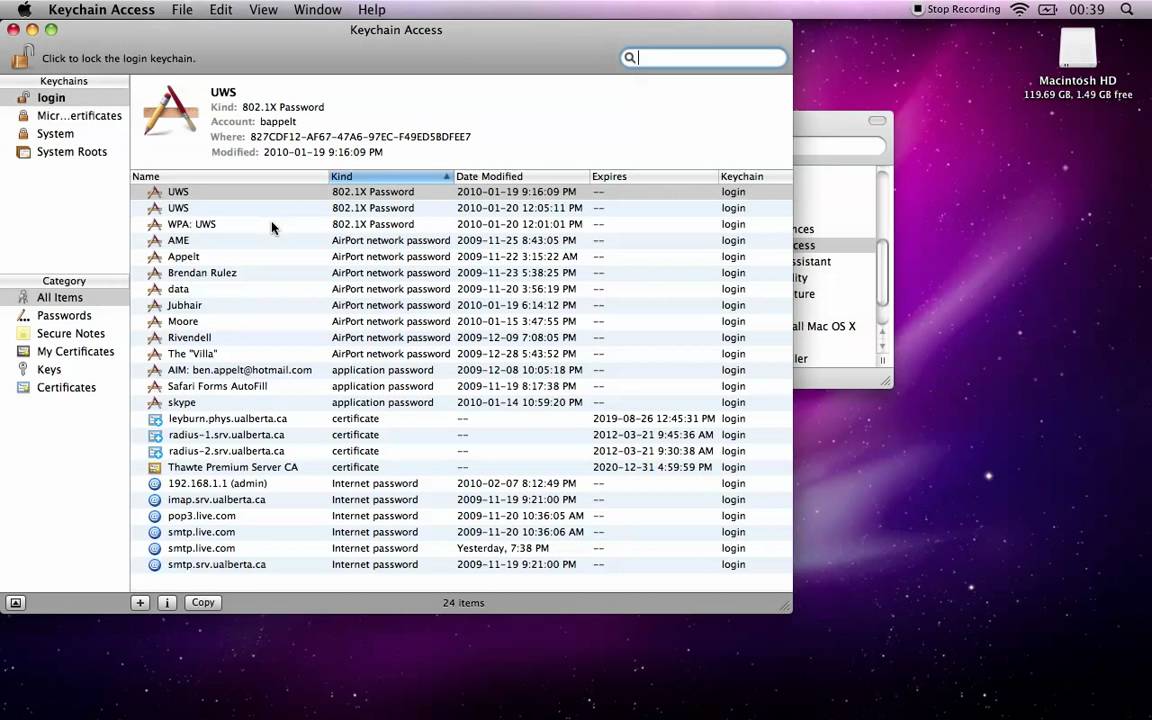This screenshot has height=720, width=1152.
Task: Sort by the Keychain column header
Action: click(755, 176)
